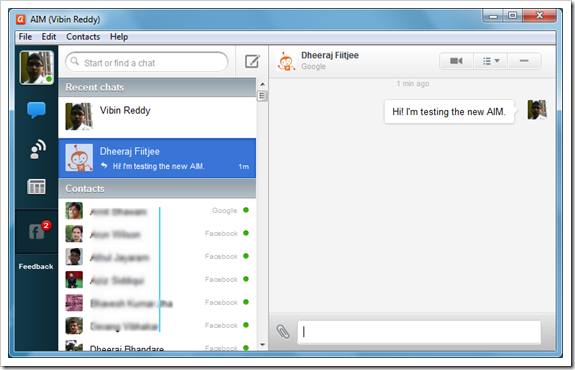The image size is (575, 370).
Task: Select Dheeraj Fiitjee recent chat
Action: [157, 158]
